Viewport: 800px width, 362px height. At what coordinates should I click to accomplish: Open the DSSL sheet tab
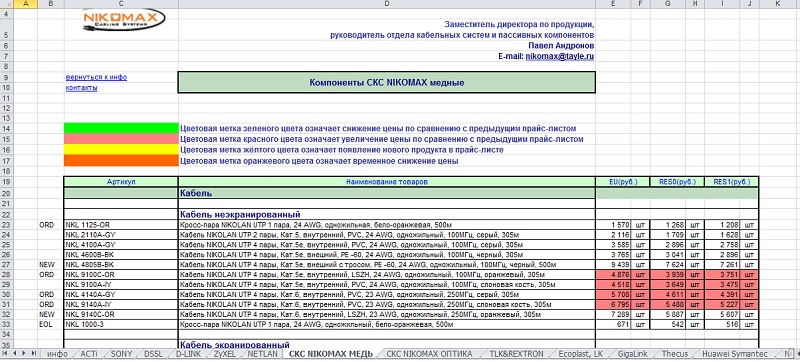[154, 354]
